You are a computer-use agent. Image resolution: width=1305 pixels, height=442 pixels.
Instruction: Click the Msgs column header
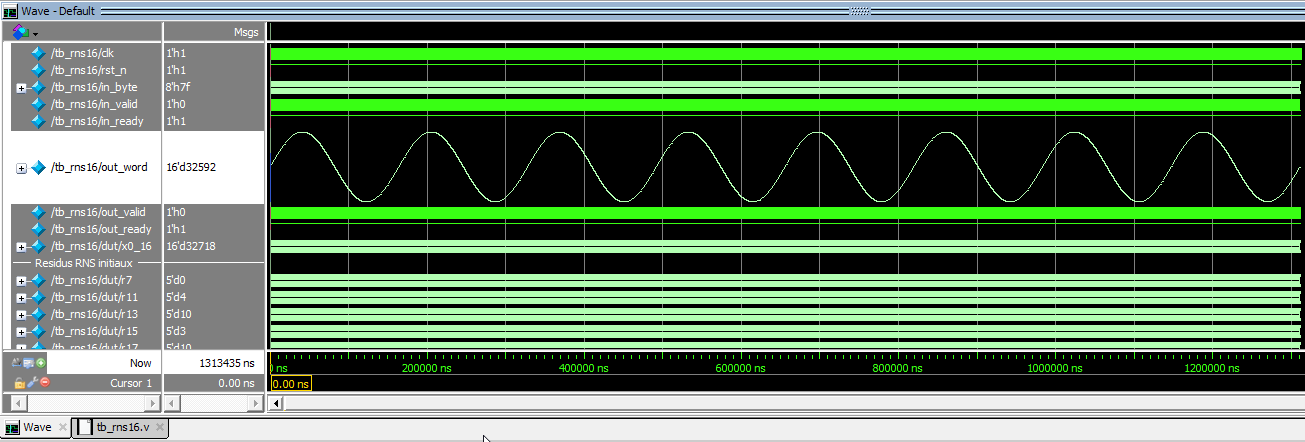point(245,32)
